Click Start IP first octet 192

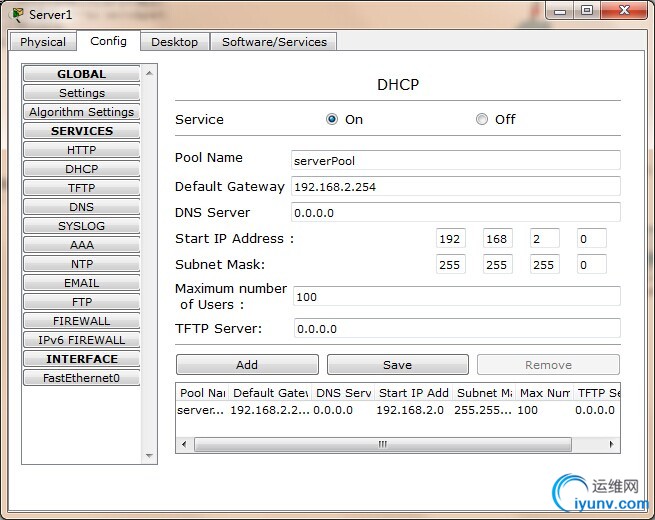[x=450, y=238]
